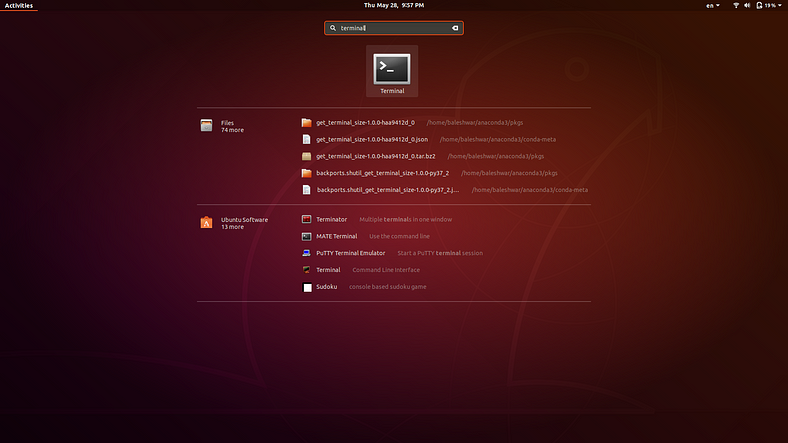Click the PuTTY Terminal Emulator icon
This screenshot has height=443, width=788.
point(306,253)
